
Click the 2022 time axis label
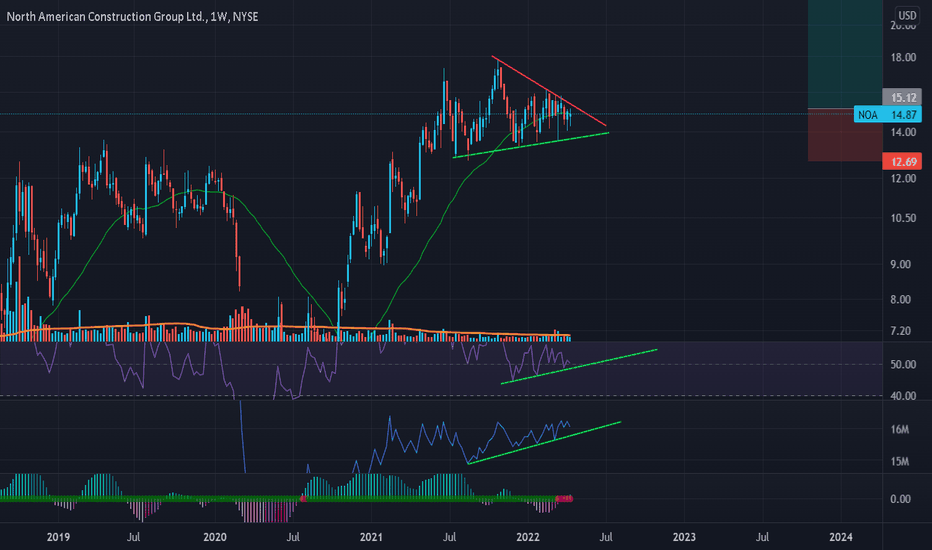click(528, 537)
